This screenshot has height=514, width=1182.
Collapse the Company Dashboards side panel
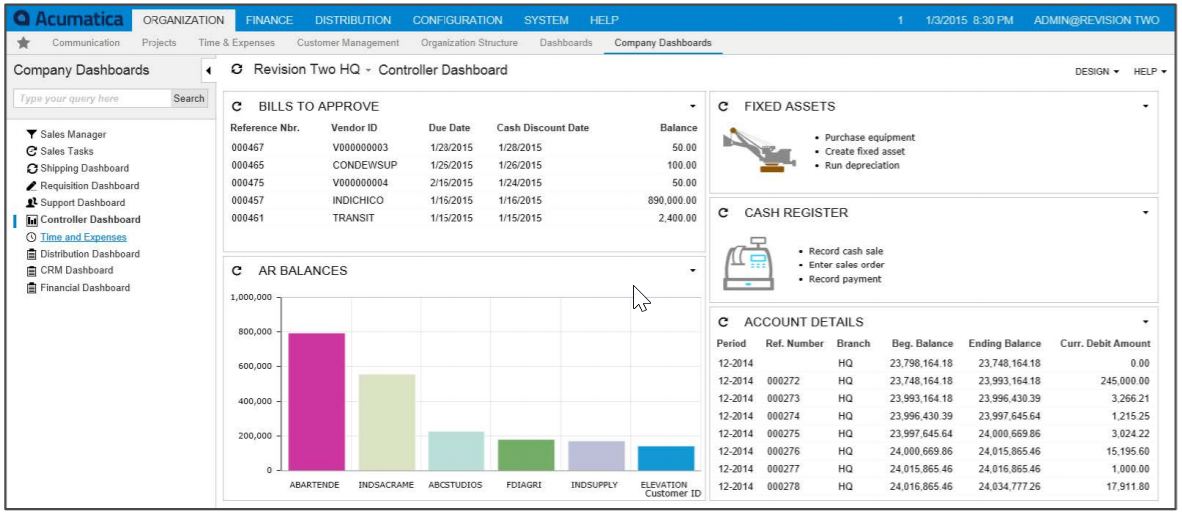(208, 70)
